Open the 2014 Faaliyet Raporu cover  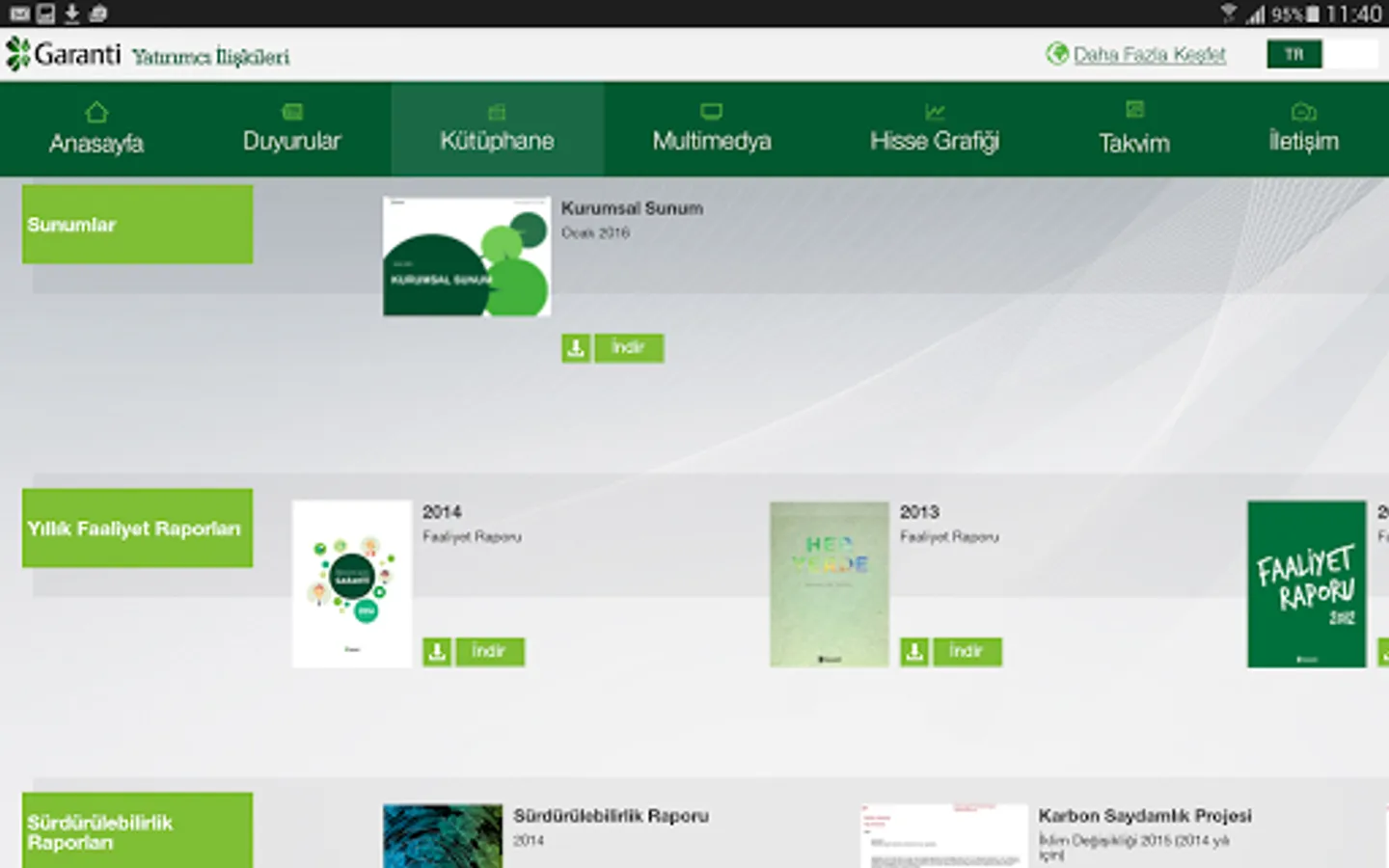[x=352, y=583]
